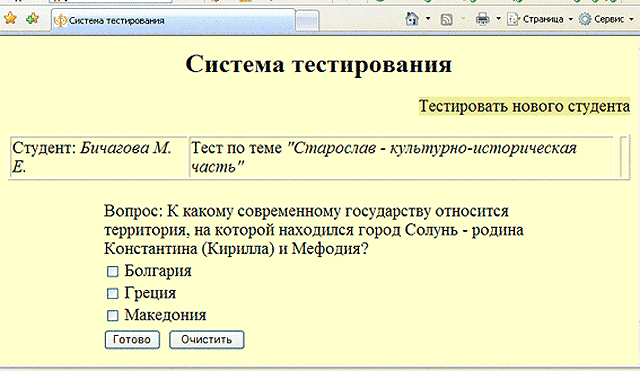Click the Страница page icon
This screenshot has width=640, height=371.
tap(513, 19)
